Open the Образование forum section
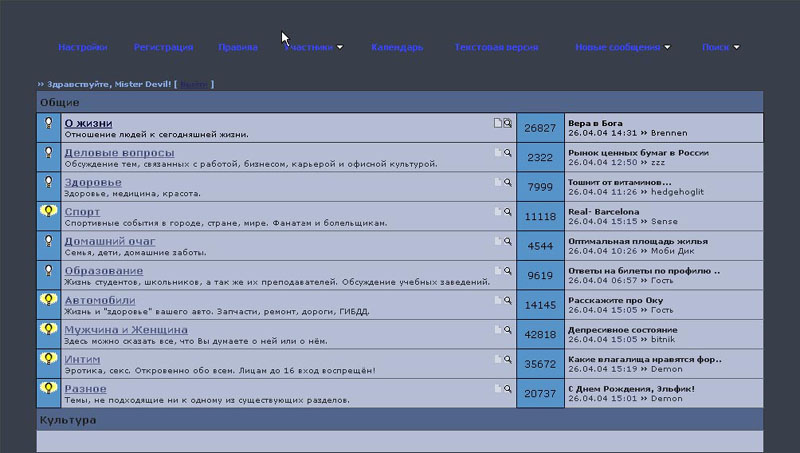 tap(103, 271)
